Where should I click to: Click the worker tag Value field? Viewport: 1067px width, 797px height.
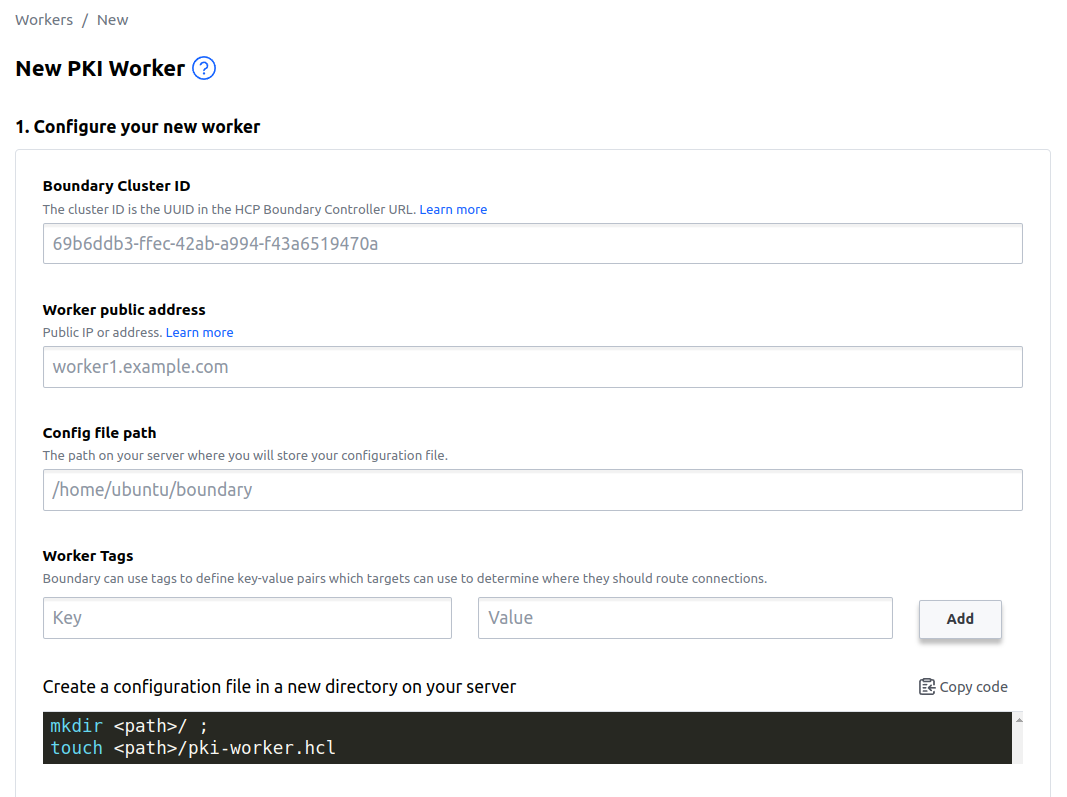click(685, 618)
